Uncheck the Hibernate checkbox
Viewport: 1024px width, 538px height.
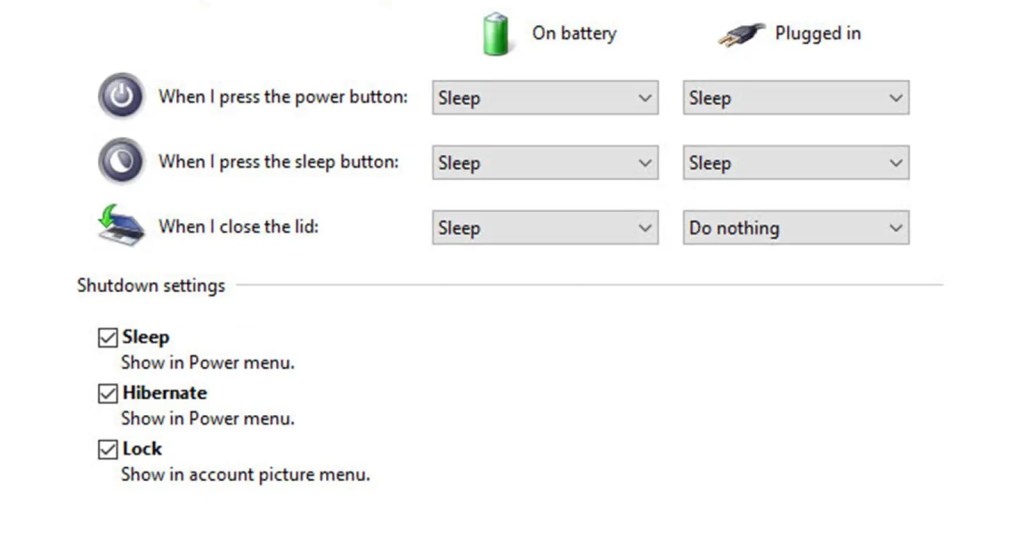[x=108, y=394]
